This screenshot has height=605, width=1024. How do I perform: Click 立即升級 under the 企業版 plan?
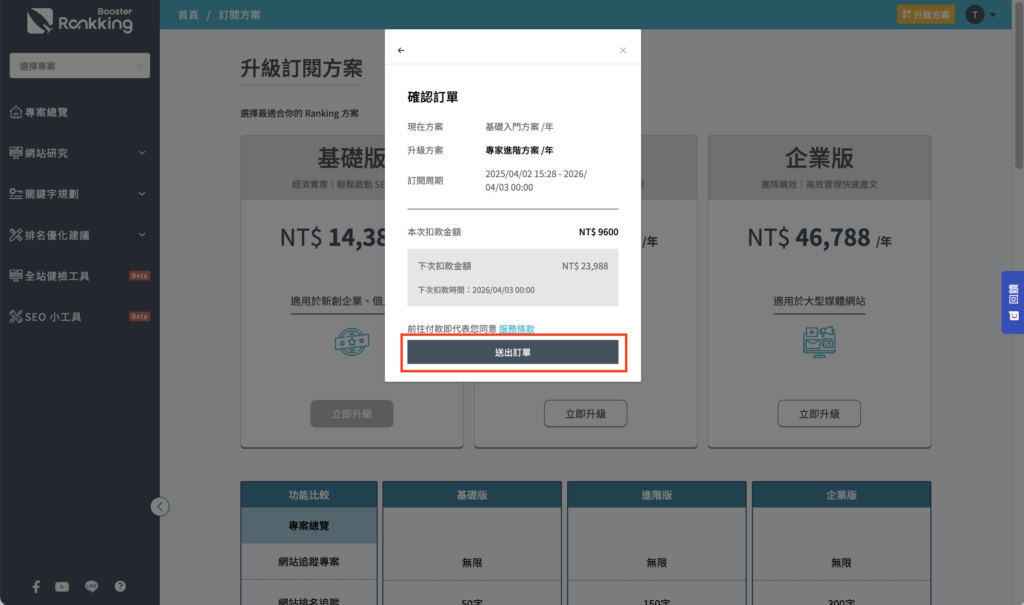818,413
